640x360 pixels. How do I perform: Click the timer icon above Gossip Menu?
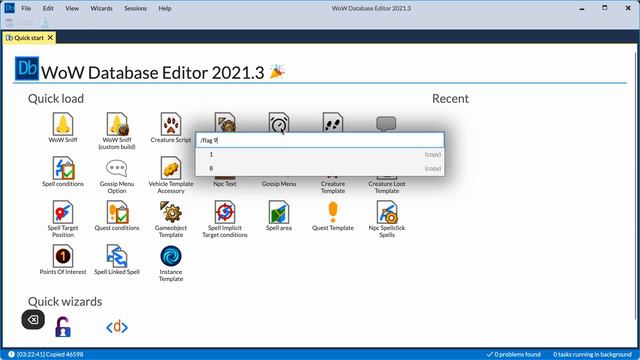click(279, 122)
